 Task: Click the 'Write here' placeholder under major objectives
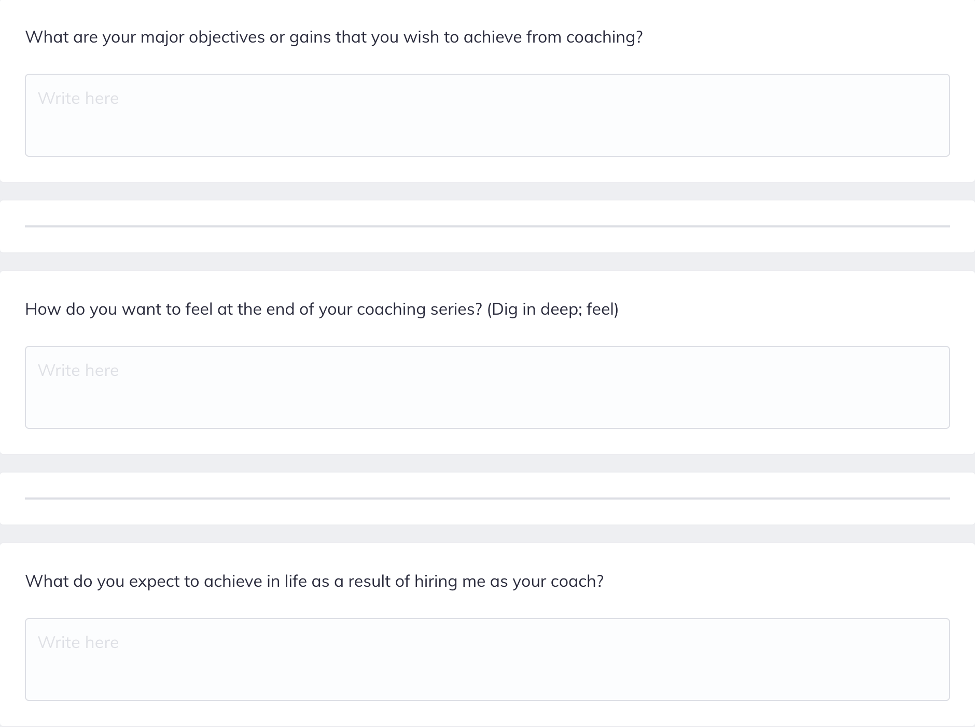click(78, 98)
